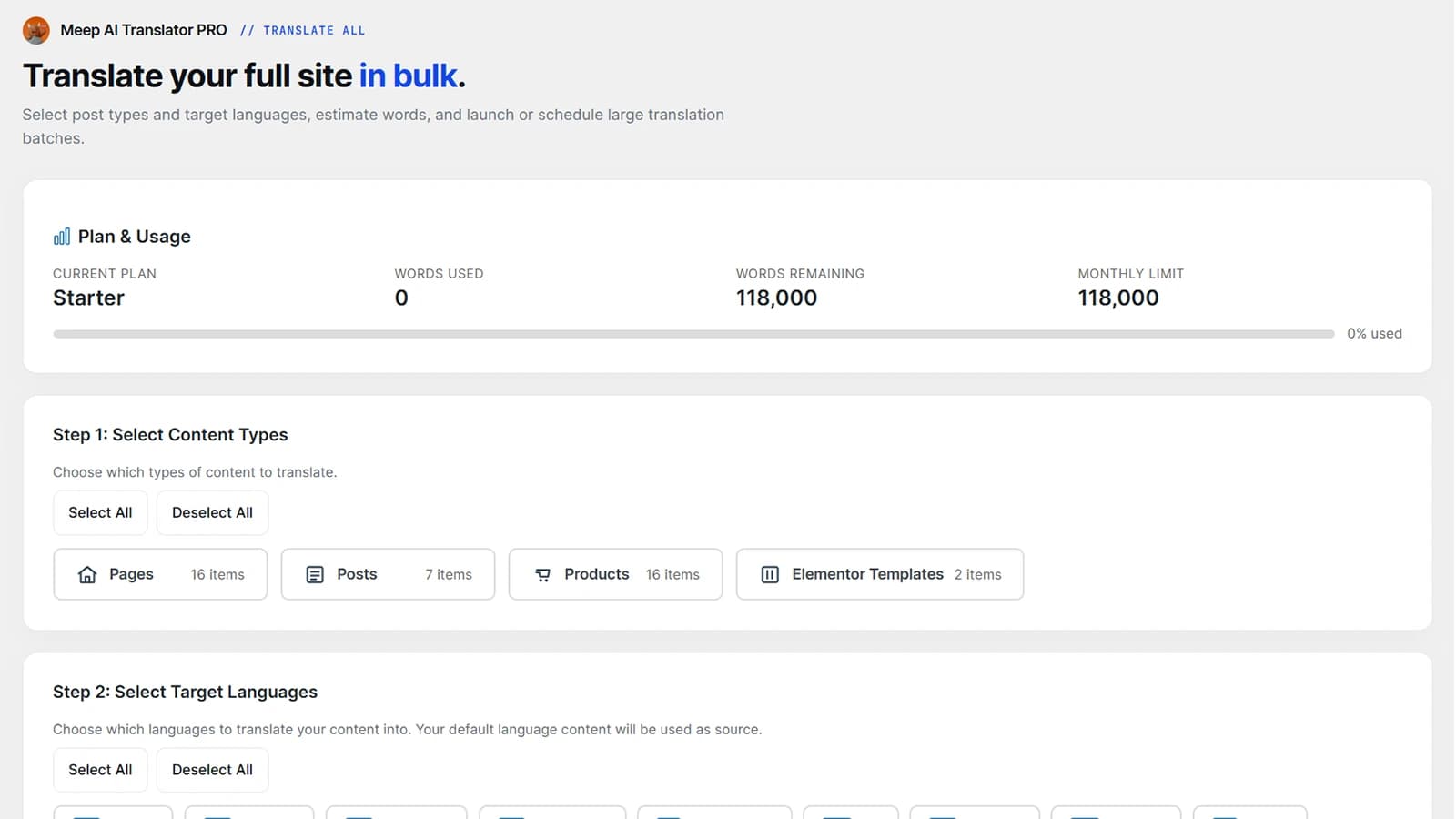Click the Meep AI Translator PRO title
Image resolution: width=1456 pixels, height=819 pixels.
144,30
